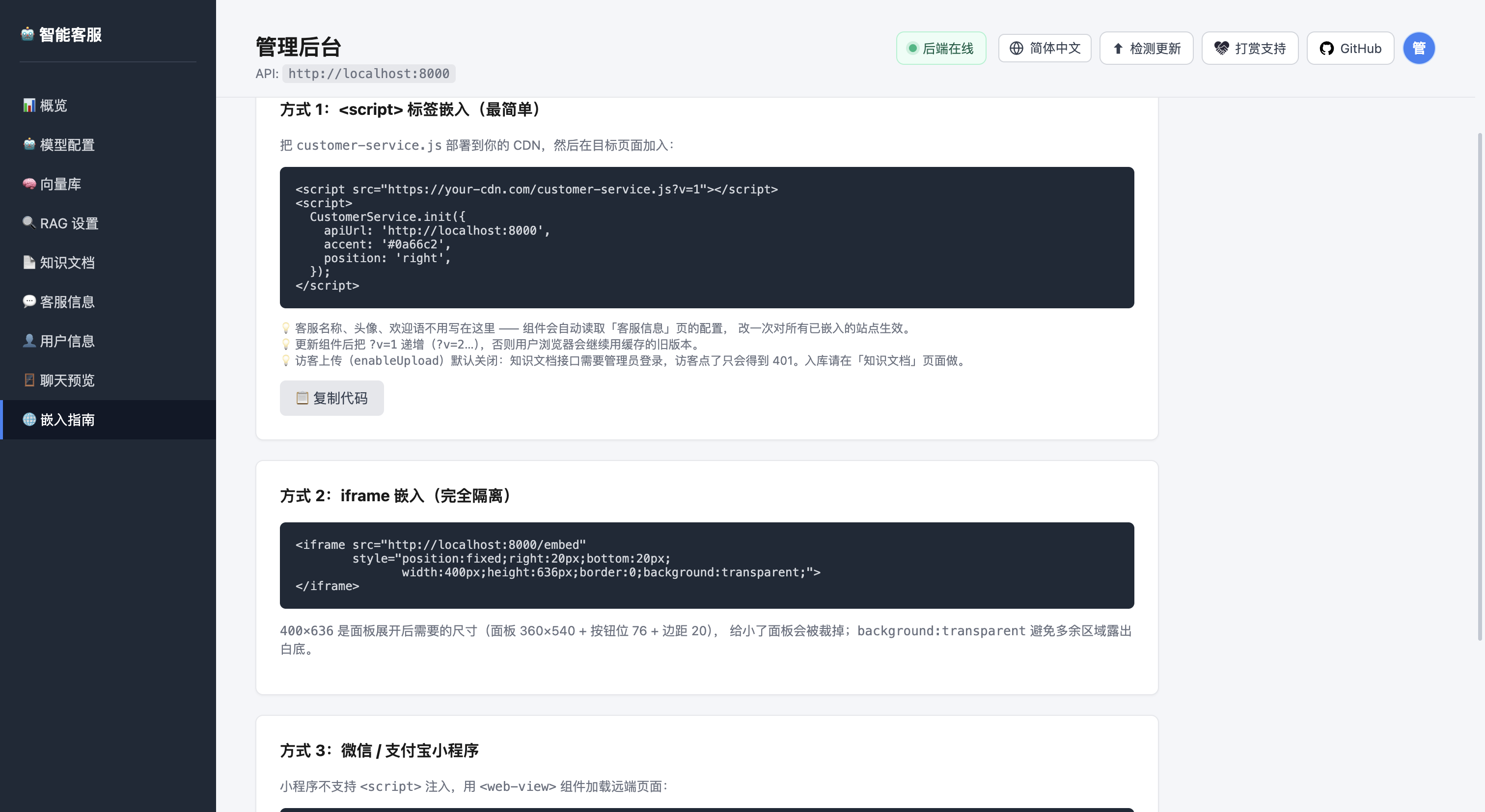Select RAG 设置 in the sidebar

click(108, 223)
